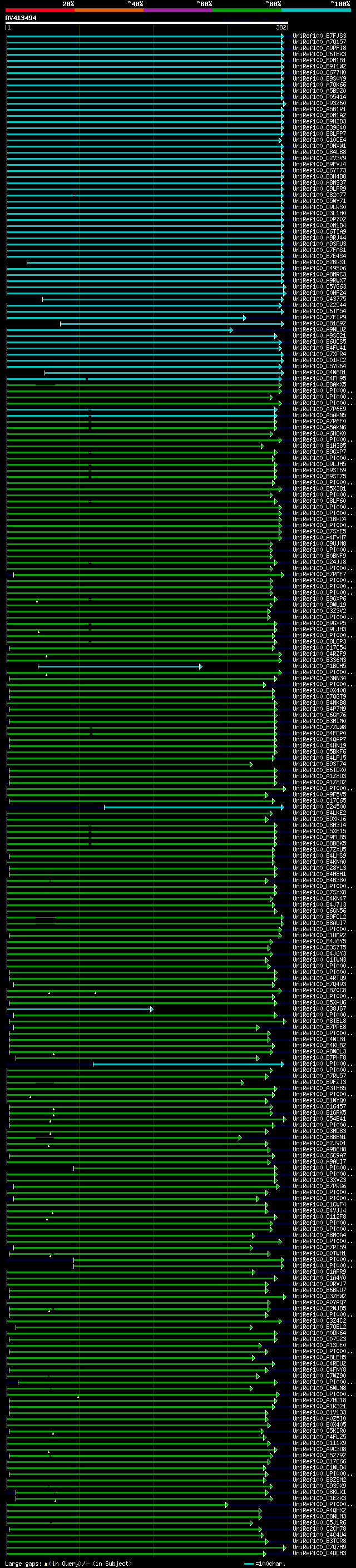The width and height of the screenshot is (356, 1568).
Task: Select the UniRef100_Q84LB8 row label
Action: pos(319,152)
